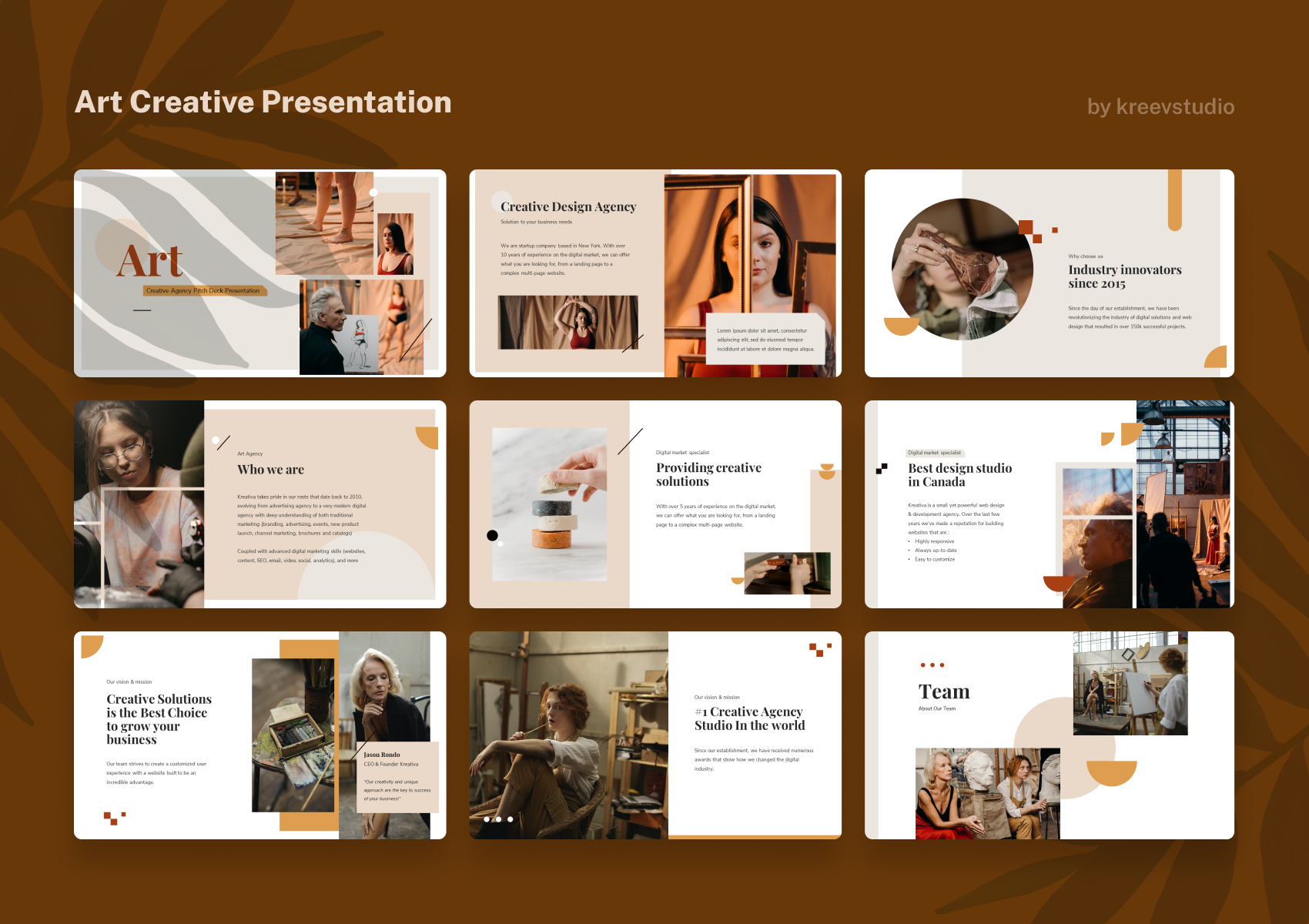Toggle the white dot indicator on the Who we are slide
This screenshot has height=924, width=1309.
click(x=214, y=439)
